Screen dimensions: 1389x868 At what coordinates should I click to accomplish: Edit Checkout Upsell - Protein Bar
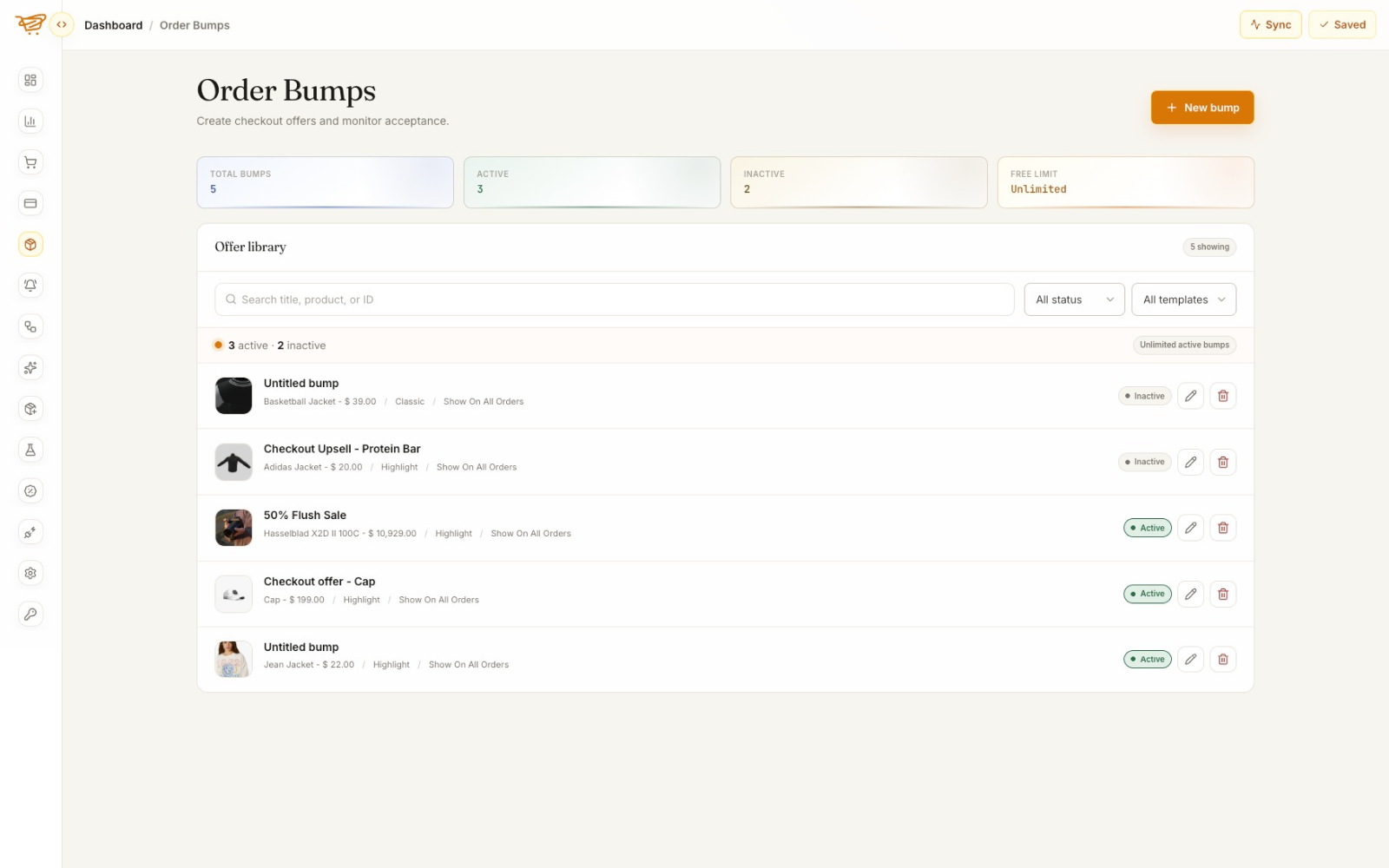click(x=1190, y=462)
